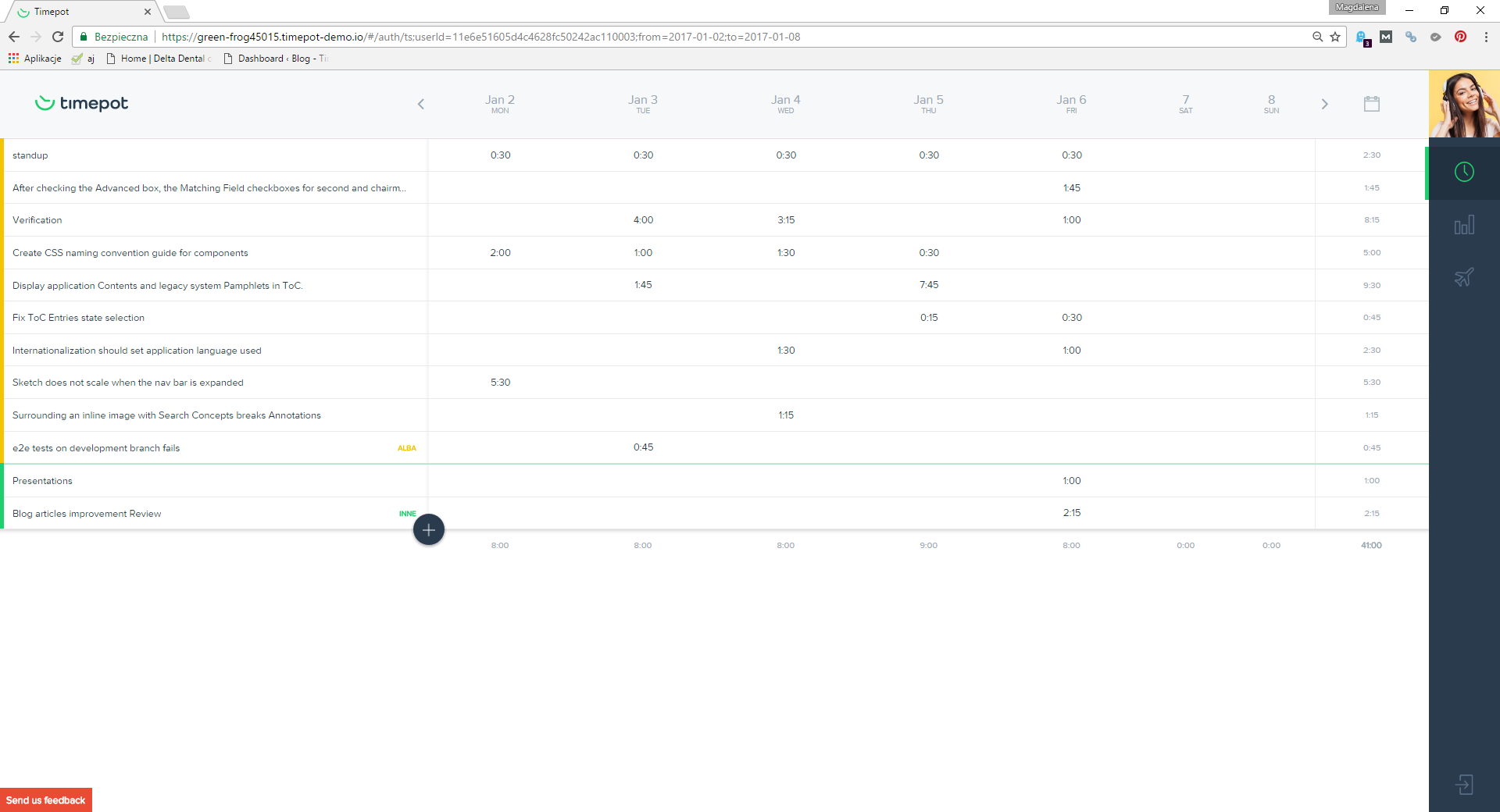Click the address bar URL

click(480, 37)
